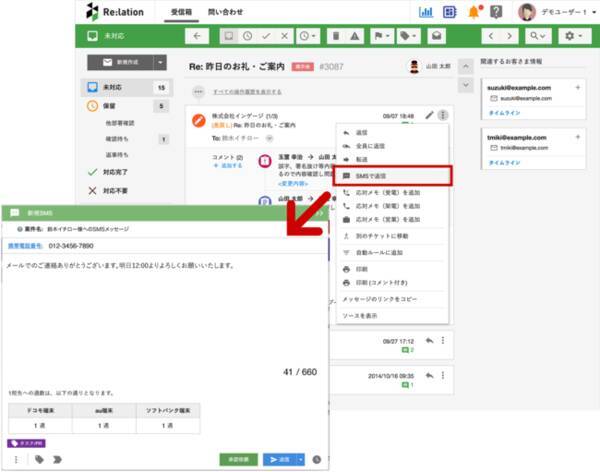
Task: Click reply arrow on the 17:12 message
Action: [x=429, y=340]
